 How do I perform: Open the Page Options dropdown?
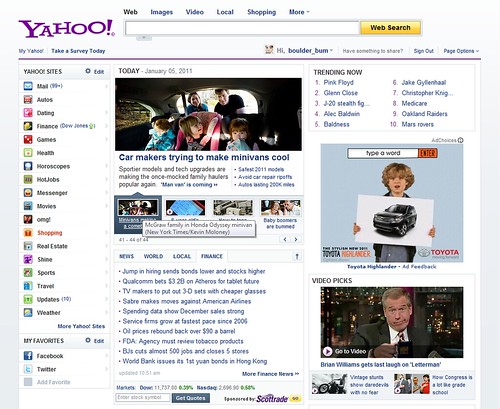(x=461, y=51)
